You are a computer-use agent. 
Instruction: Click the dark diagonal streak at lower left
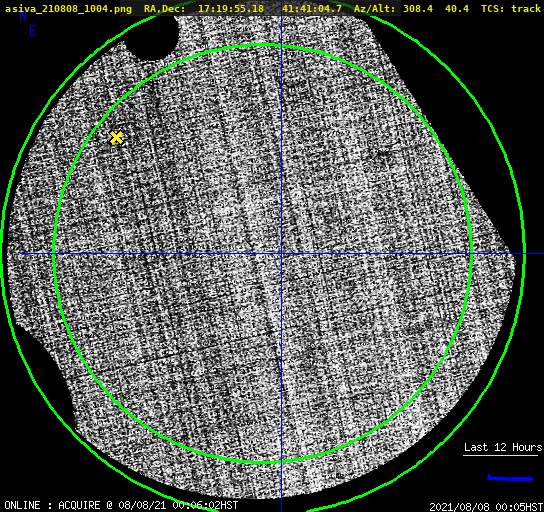pos(127,364)
